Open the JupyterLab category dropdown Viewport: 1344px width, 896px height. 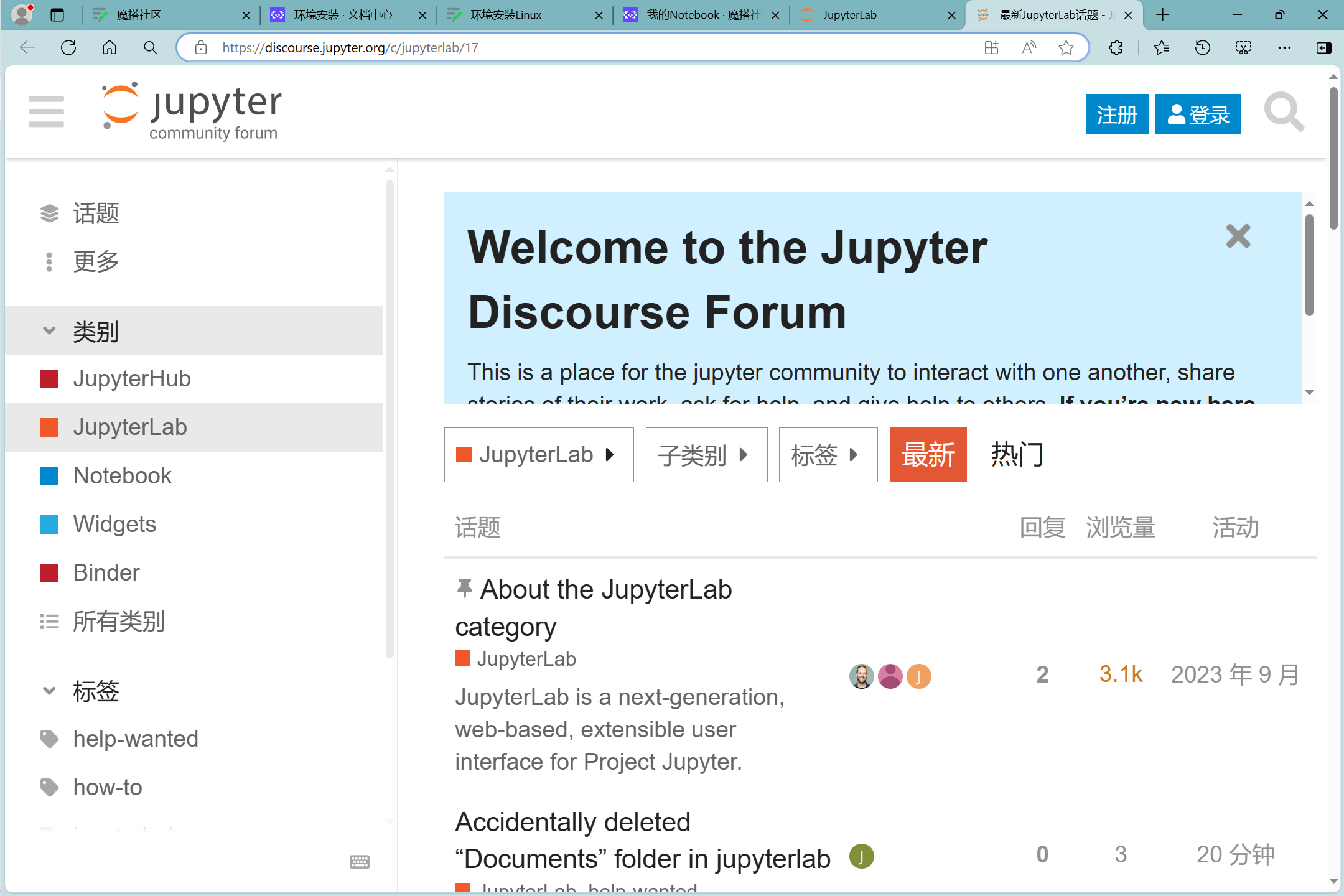point(539,455)
